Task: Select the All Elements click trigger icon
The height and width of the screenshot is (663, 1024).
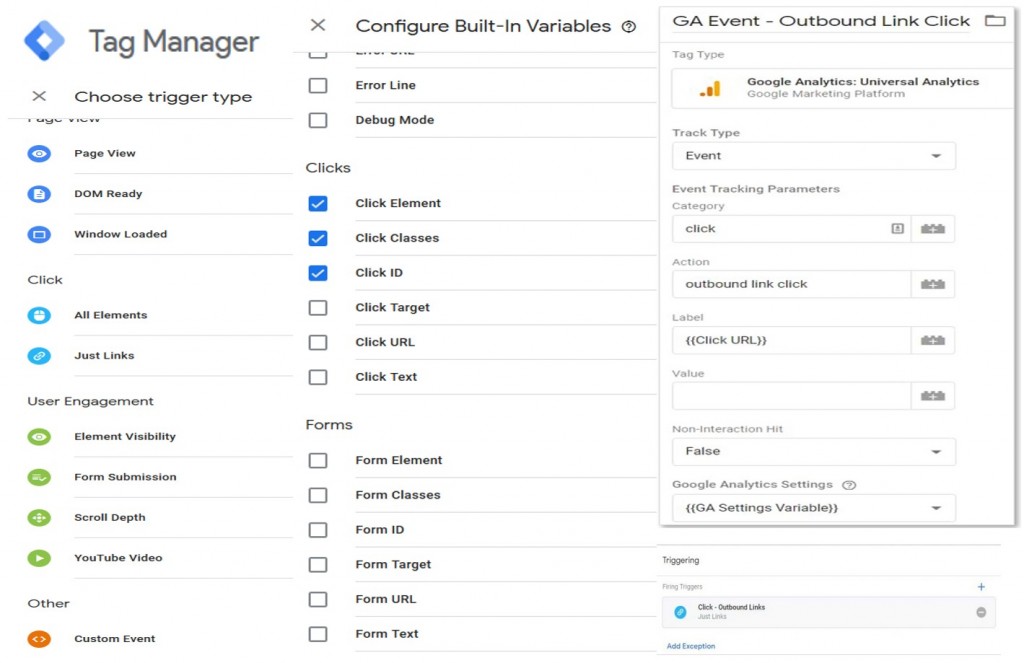Action: [39, 315]
